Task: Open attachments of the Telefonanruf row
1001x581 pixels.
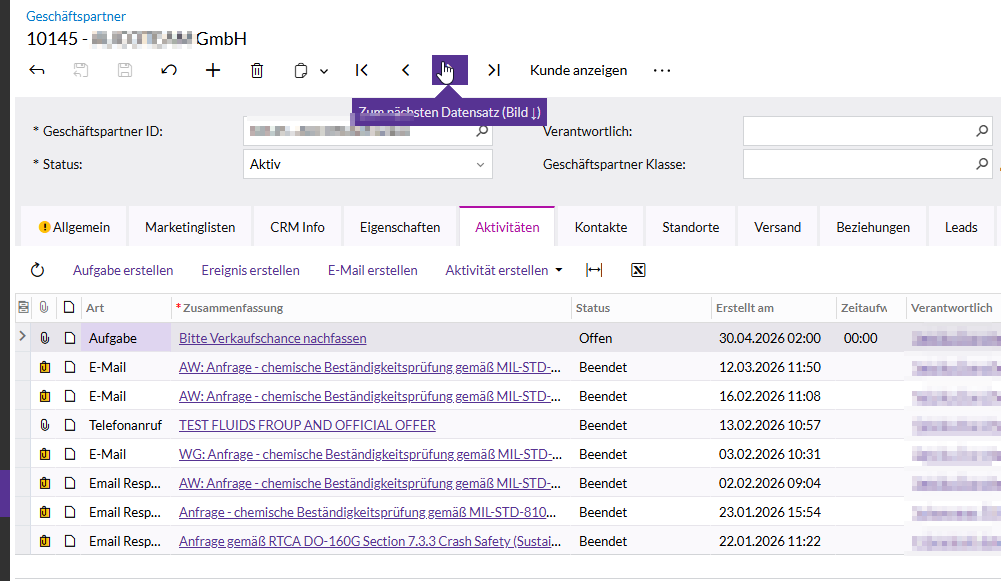Action: coord(45,425)
